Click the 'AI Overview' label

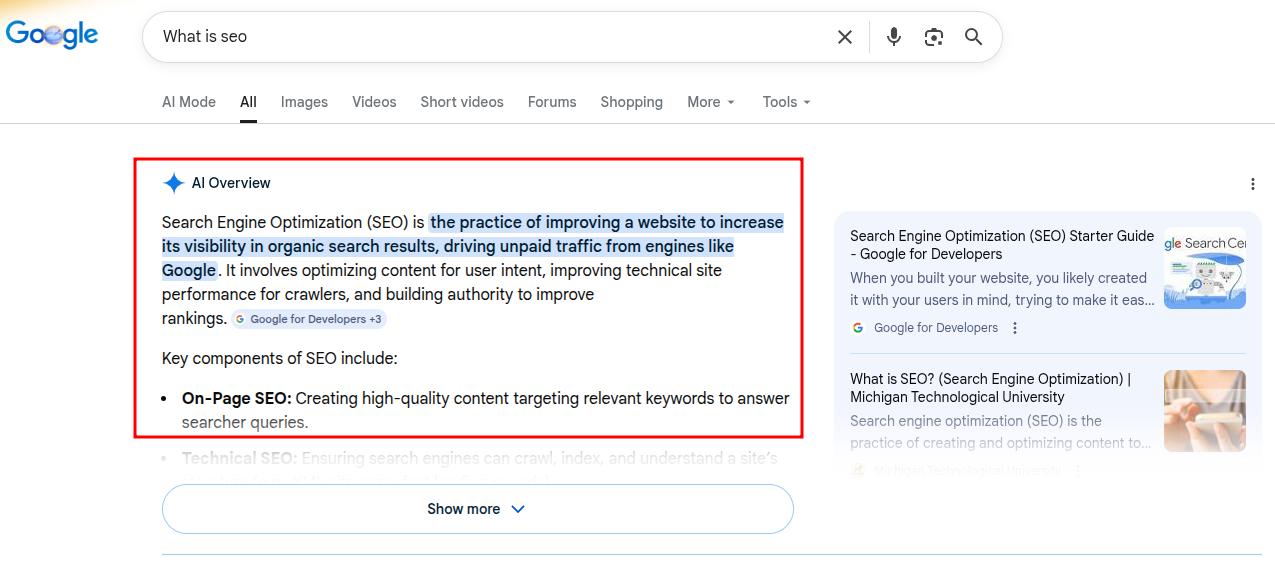(x=231, y=183)
